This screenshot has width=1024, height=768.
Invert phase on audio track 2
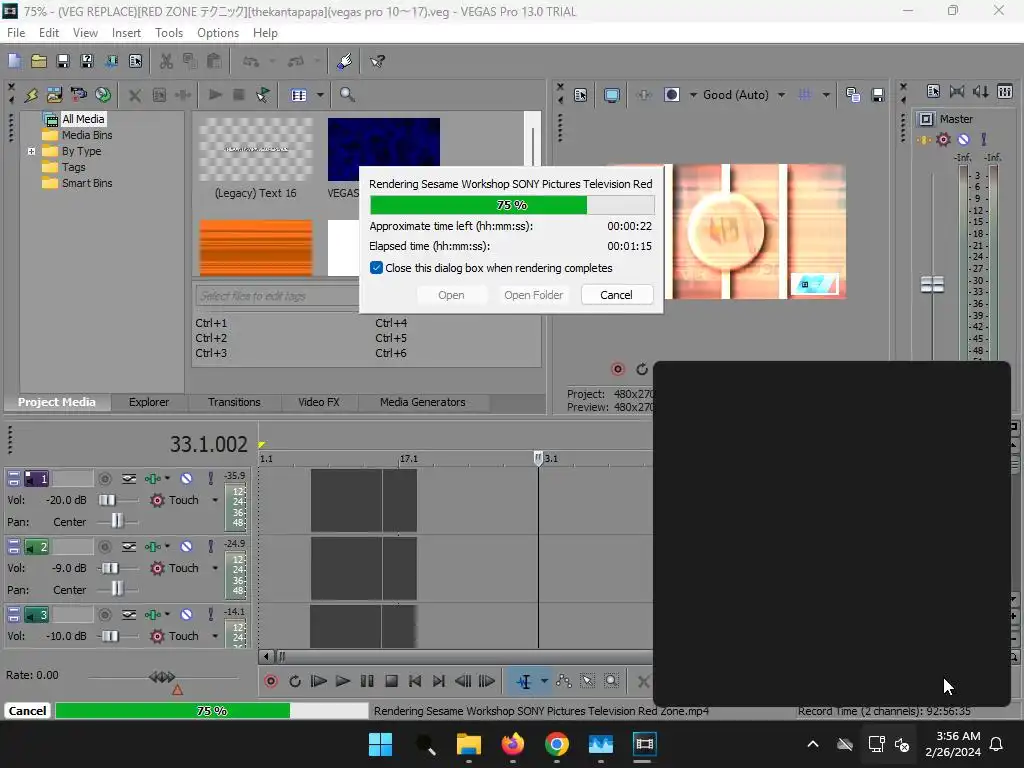[129, 547]
